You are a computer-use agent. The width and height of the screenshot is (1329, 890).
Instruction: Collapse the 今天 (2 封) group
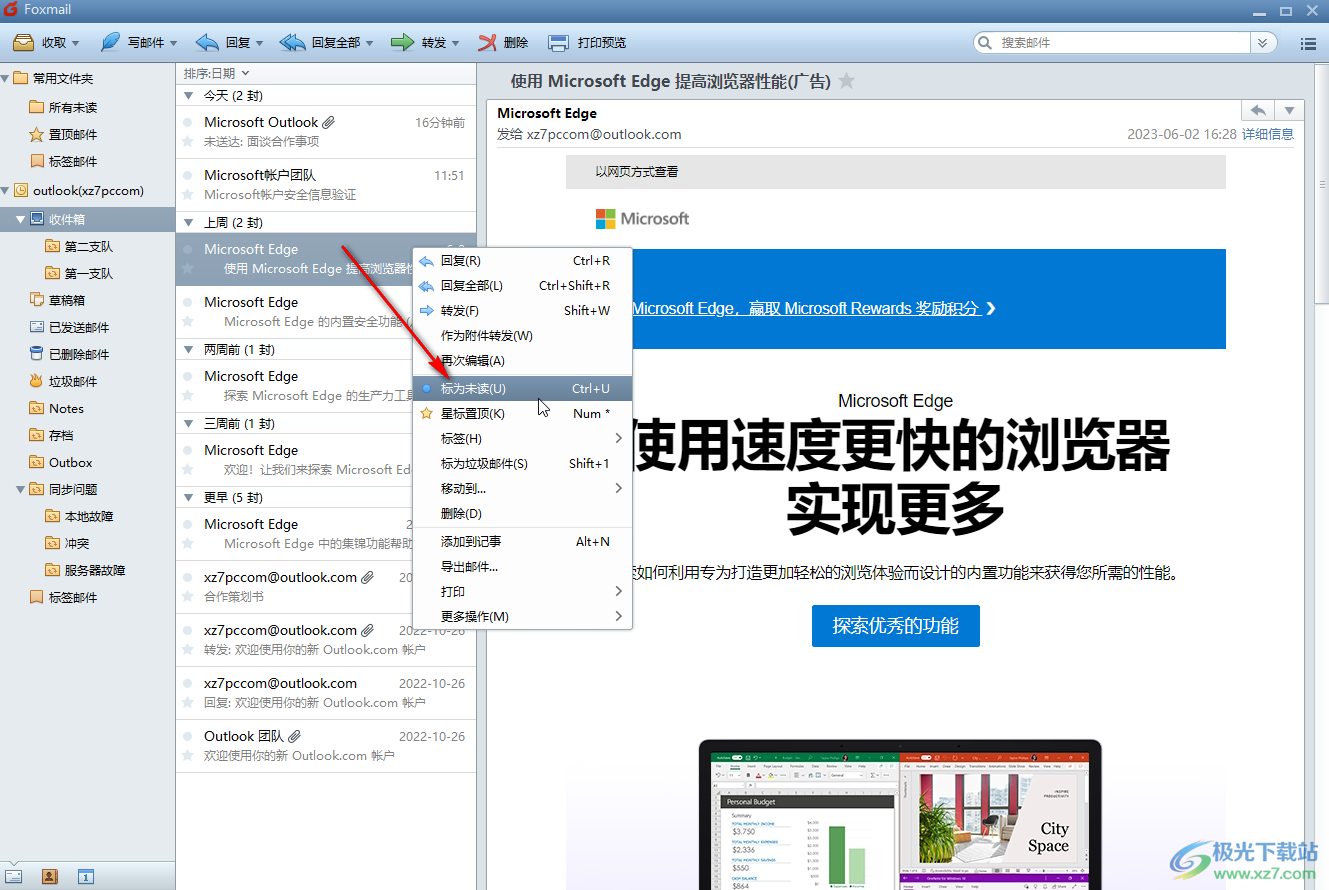point(190,96)
